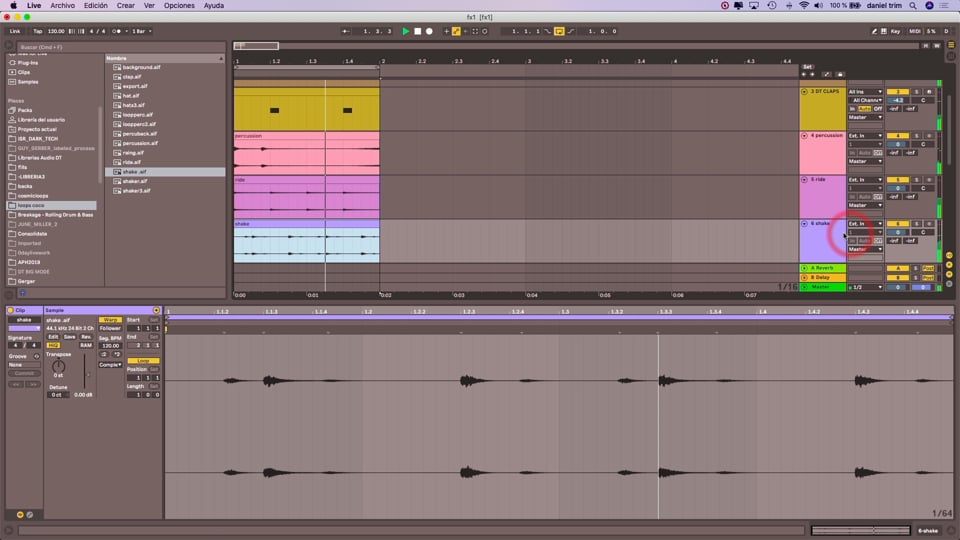Click the Stop transport button
The image size is (960, 540).
tap(418, 31)
